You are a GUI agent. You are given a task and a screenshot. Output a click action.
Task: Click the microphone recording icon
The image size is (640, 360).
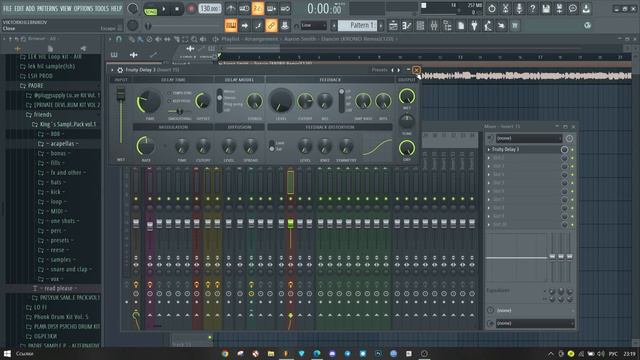coord(519,9)
